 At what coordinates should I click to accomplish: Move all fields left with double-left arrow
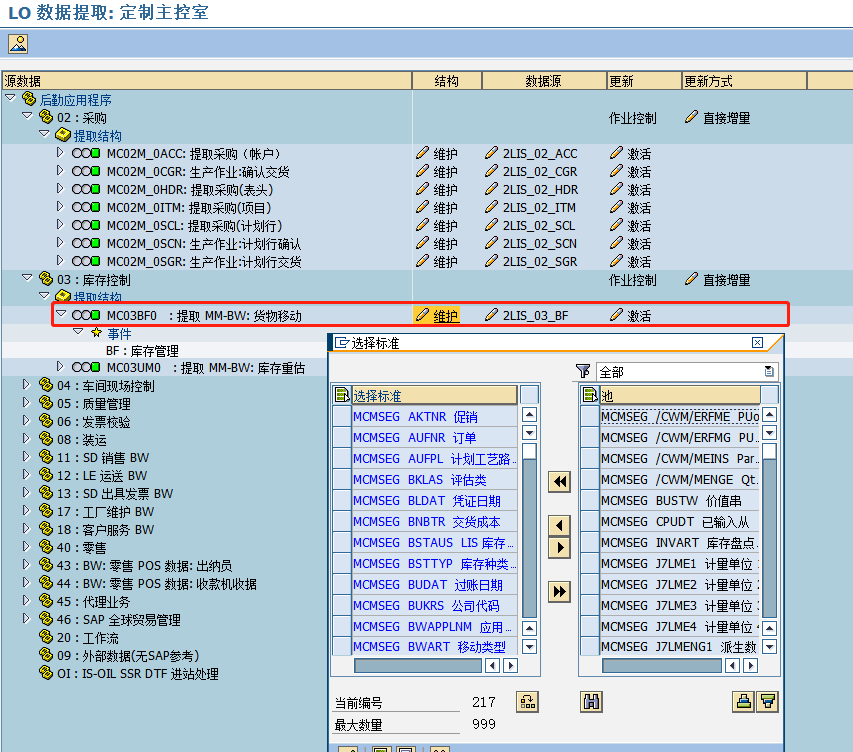559,482
